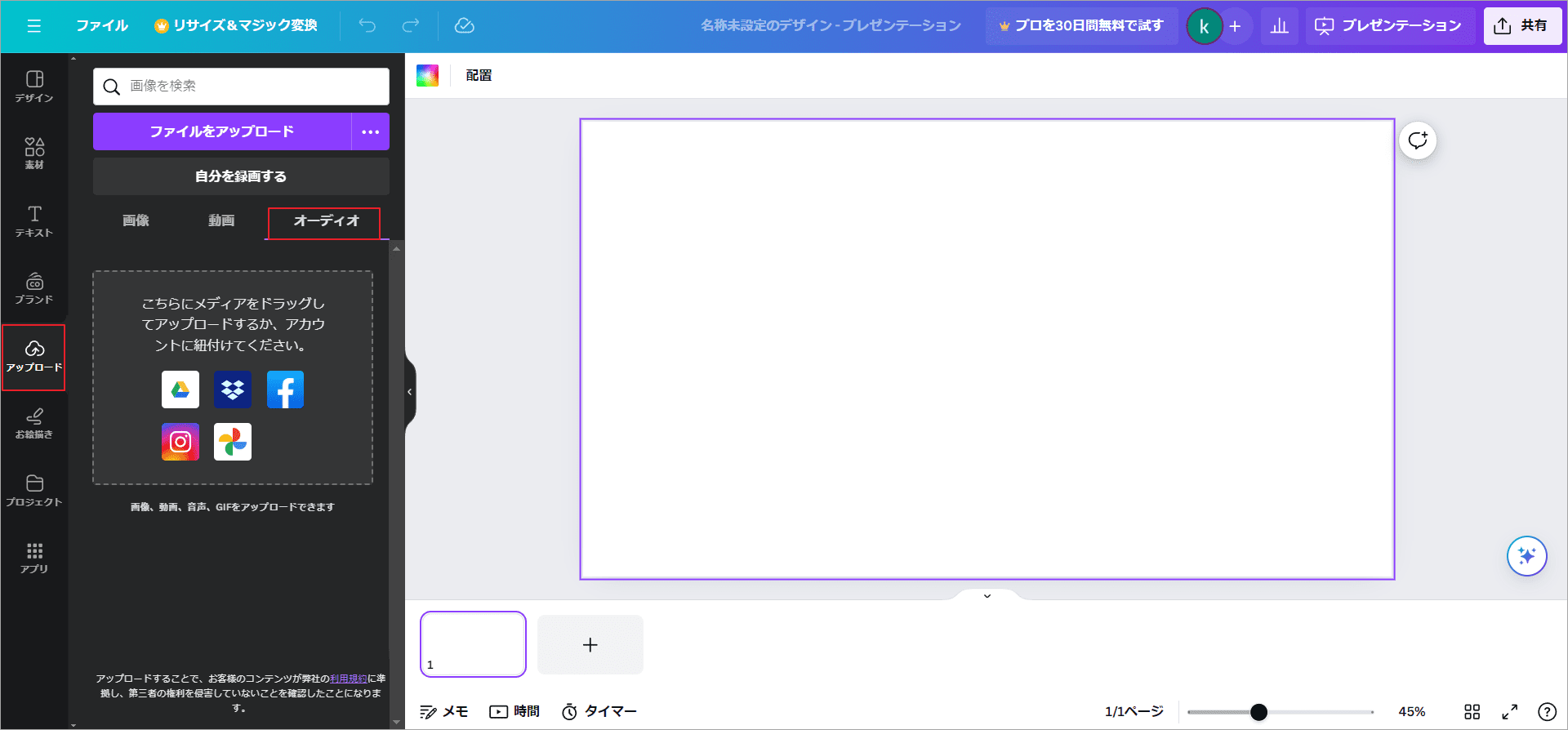1568x730 pixels.
Task: Click the 時間 duration button
Action: [514, 712]
